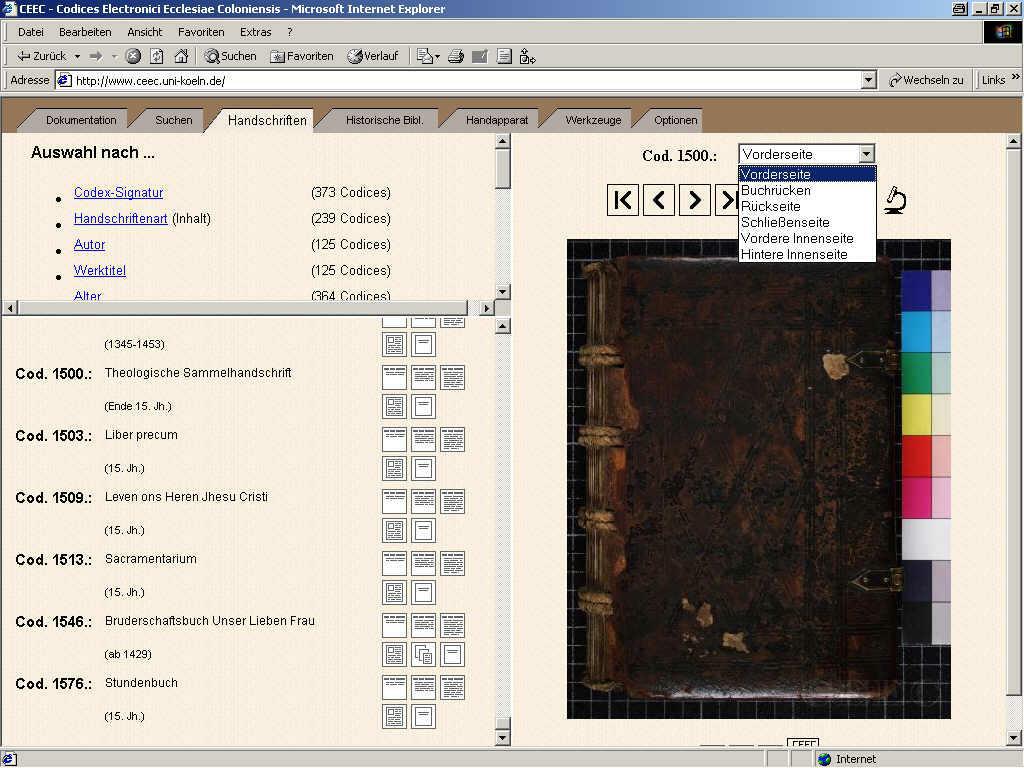Select Rückseite from the dropdown list
This screenshot has height=768, width=1024.
807,206
